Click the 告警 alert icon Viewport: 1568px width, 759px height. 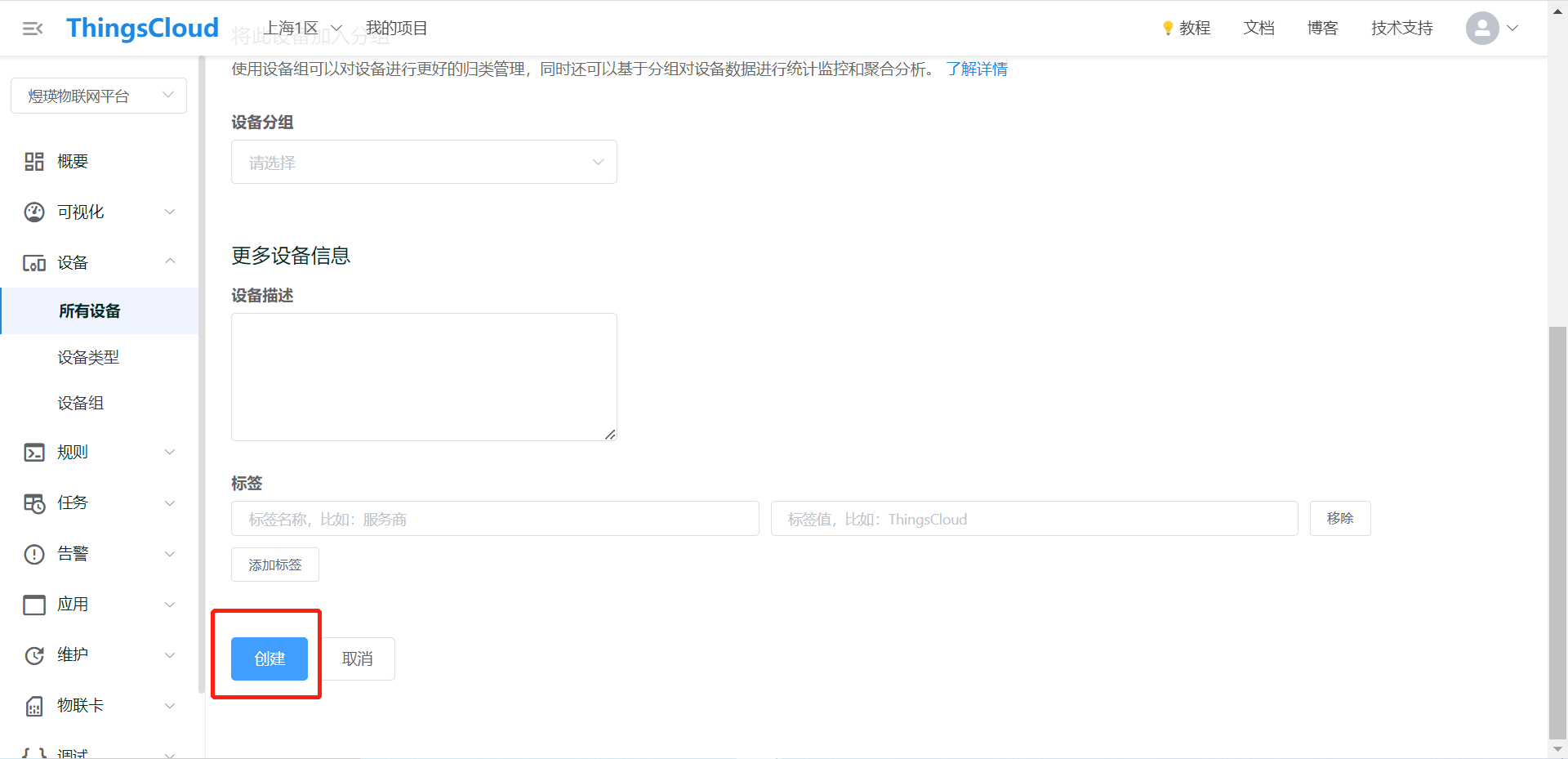[34, 554]
